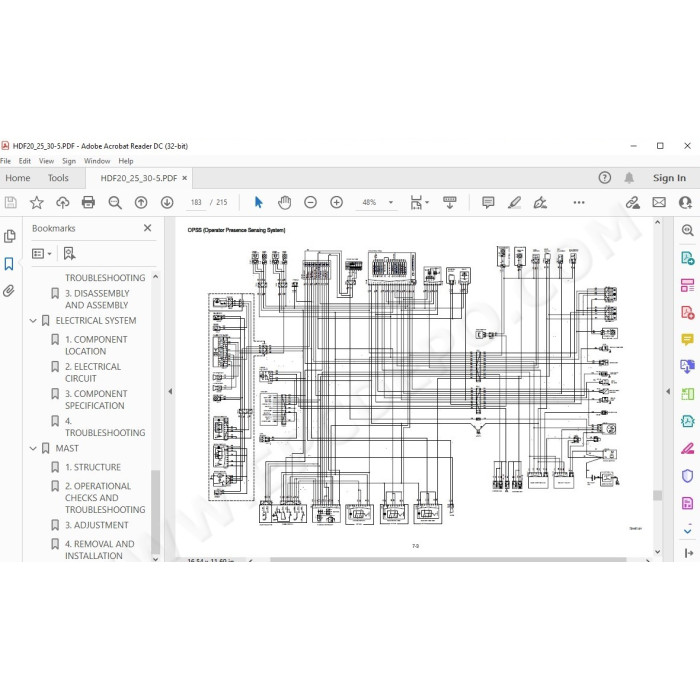This screenshot has height=700, width=700.
Task: Open 3. ADJUSTMENT bookmark
Action: pos(96,525)
